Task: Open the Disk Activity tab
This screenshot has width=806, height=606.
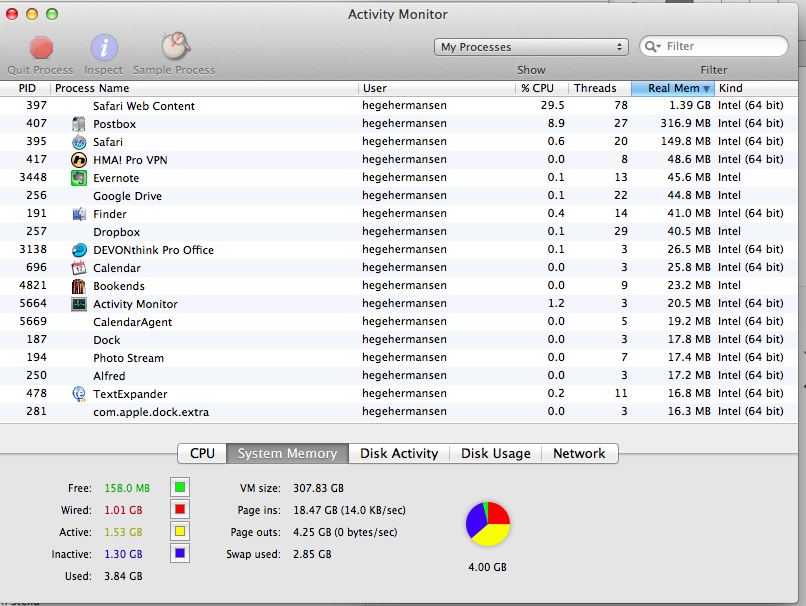Action: [399, 453]
